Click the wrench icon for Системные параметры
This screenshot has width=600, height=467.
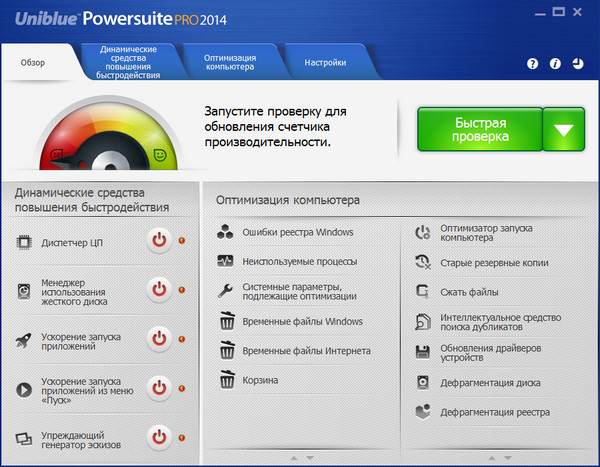(x=225, y=291)
